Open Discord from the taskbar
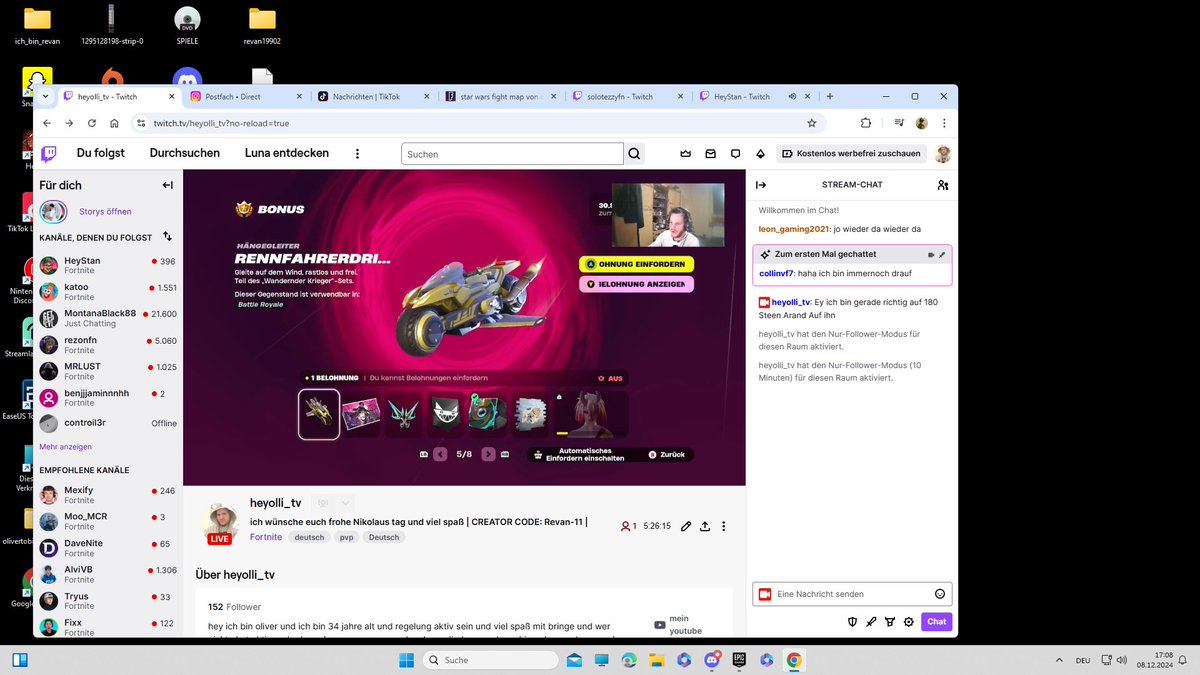Screen dimensions: 1200x675 coord(712,660)
